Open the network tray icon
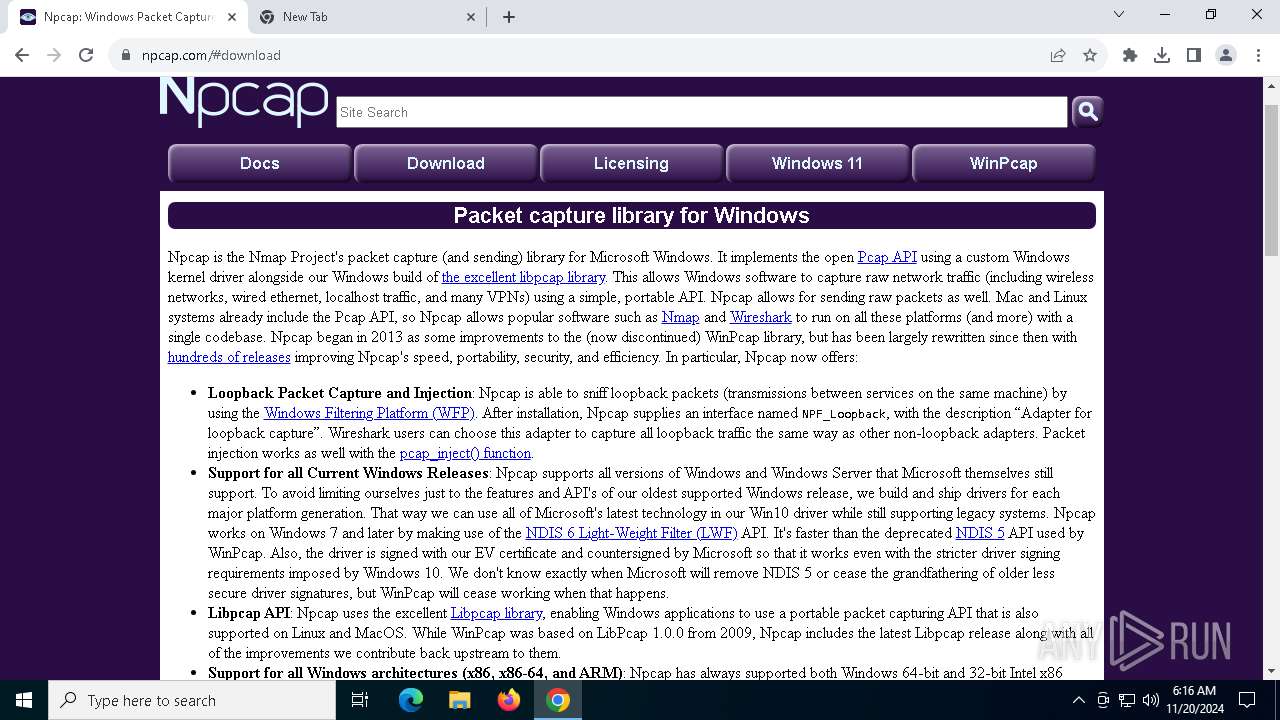The height and width of the screenshot is (720, 1280). click(1127, 700)
